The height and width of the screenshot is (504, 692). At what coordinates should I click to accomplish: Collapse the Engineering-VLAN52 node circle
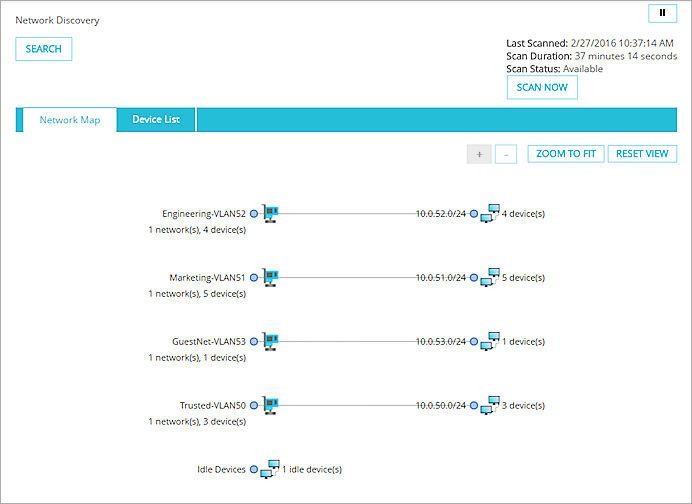[x=254, y=214]
